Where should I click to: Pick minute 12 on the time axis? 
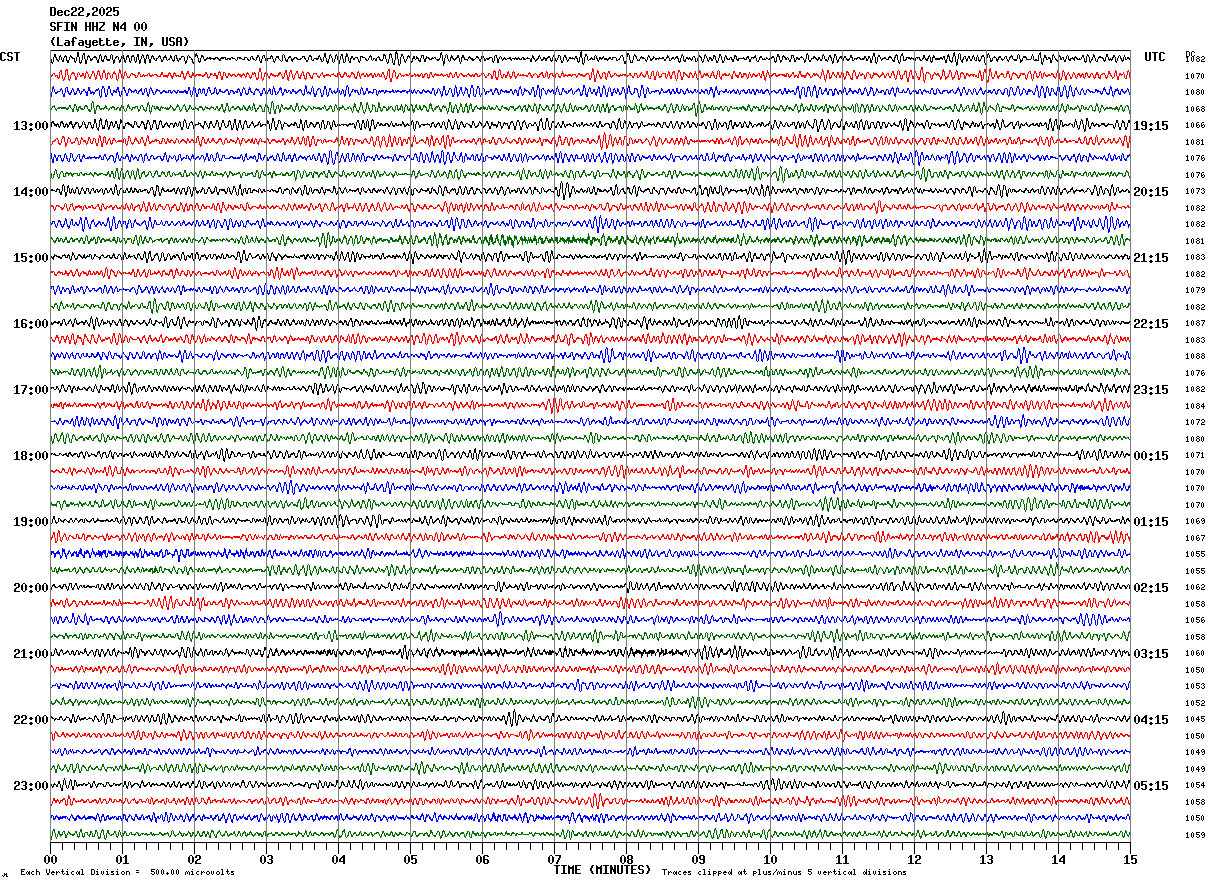click(x=914, y=859)
